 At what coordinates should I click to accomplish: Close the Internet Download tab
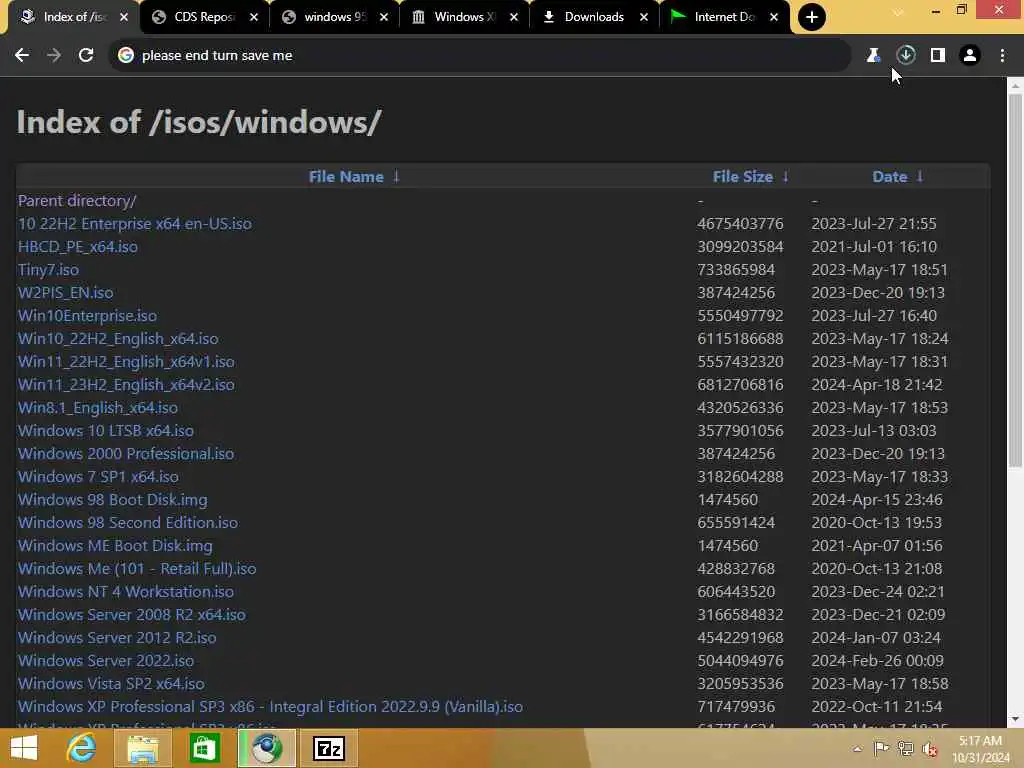click(774, 17)
